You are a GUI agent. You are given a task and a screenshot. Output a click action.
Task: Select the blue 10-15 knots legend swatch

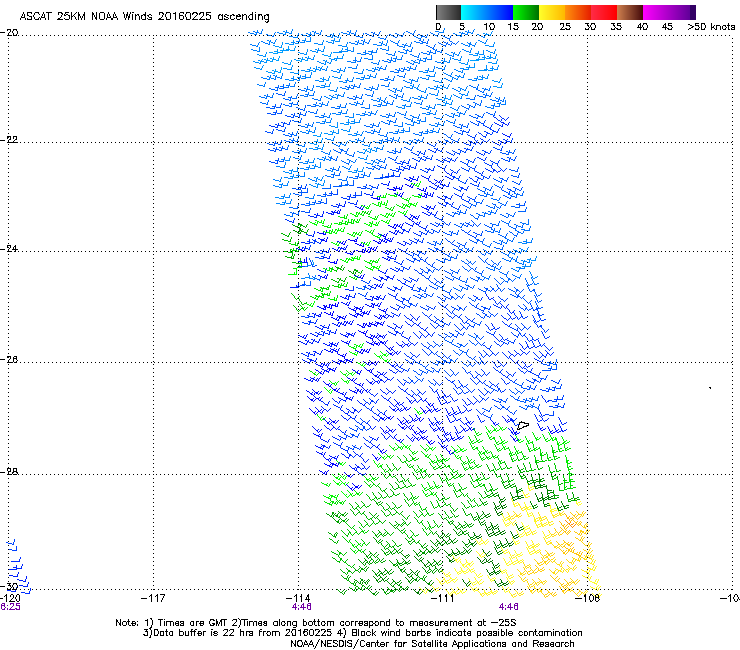point(500,12)
